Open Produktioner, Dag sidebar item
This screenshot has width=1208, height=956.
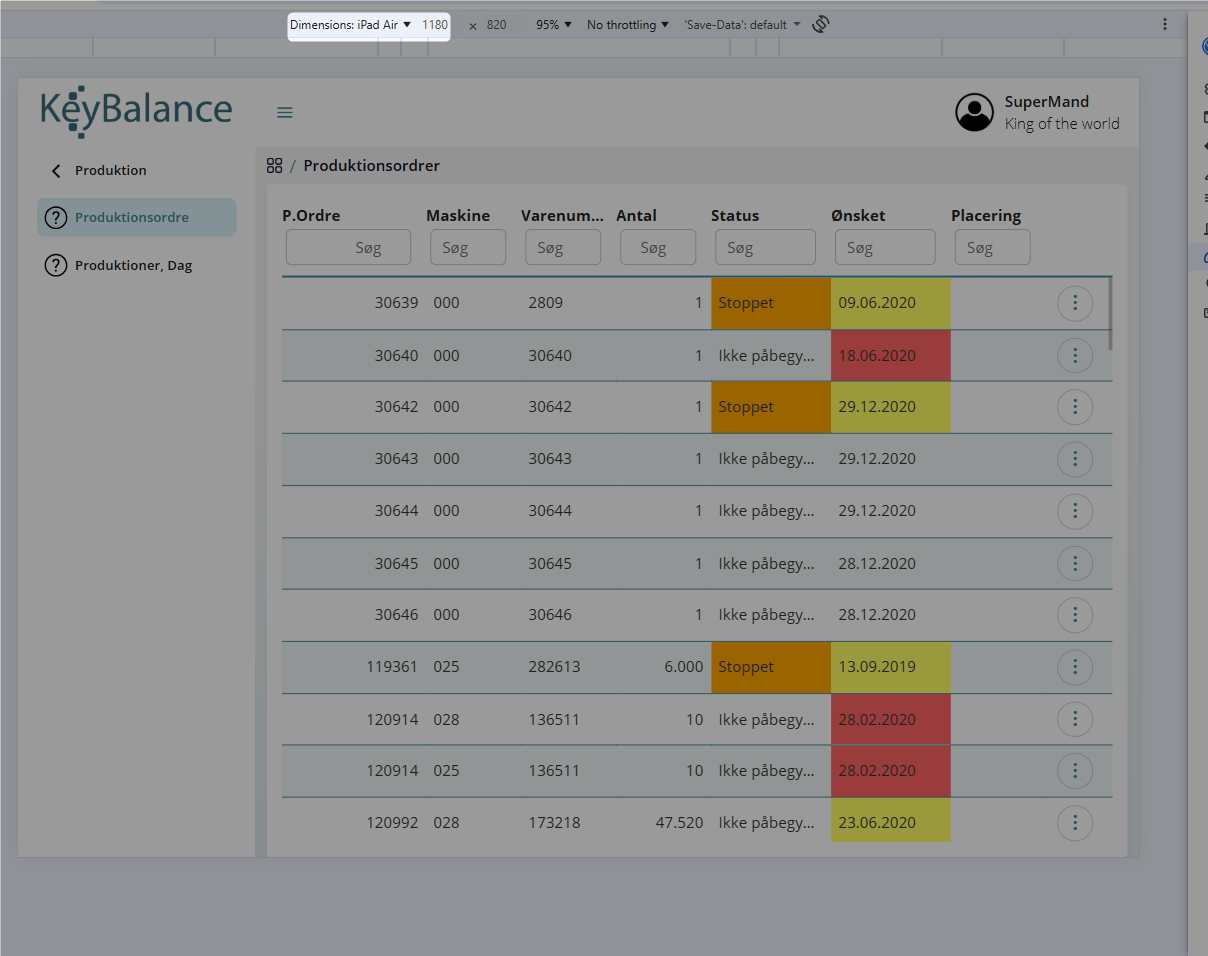(133, 266)
